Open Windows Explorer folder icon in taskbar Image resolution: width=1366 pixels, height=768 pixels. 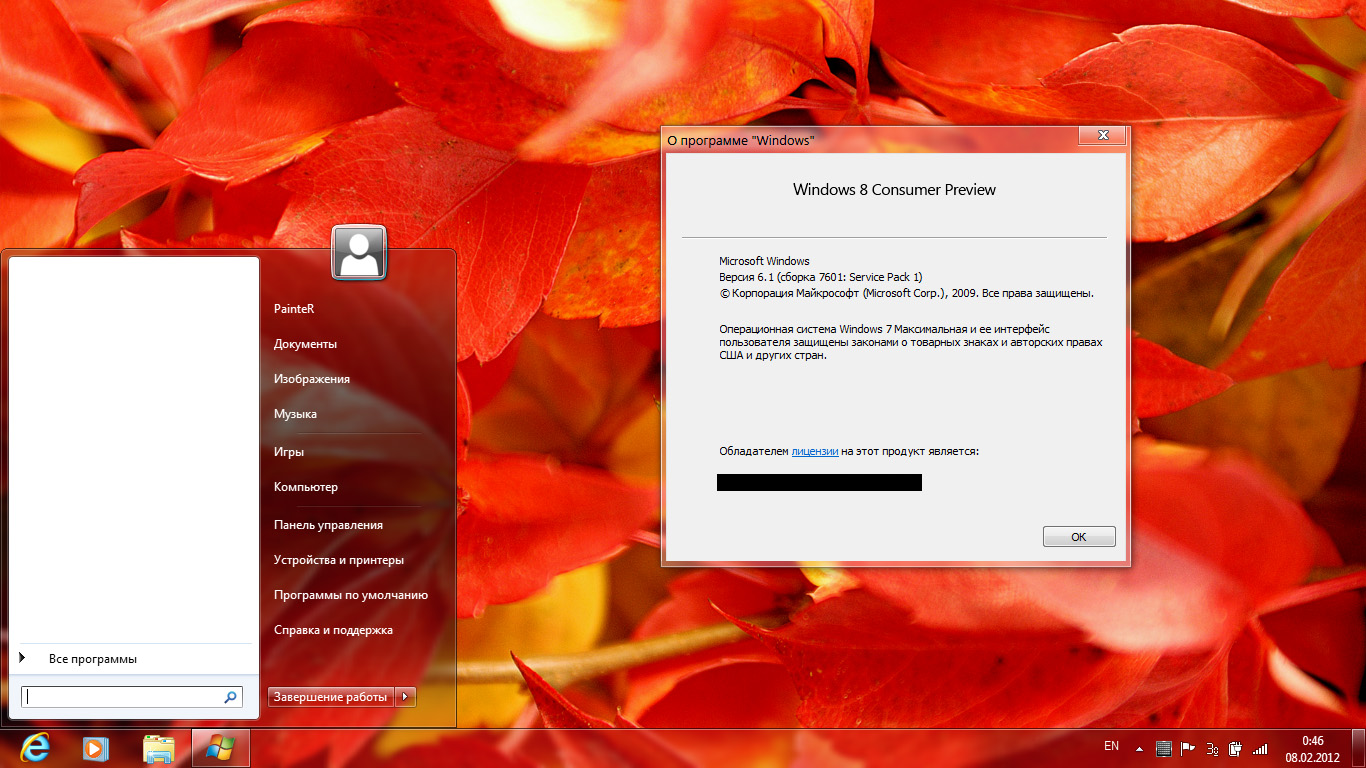pos(159,748)
